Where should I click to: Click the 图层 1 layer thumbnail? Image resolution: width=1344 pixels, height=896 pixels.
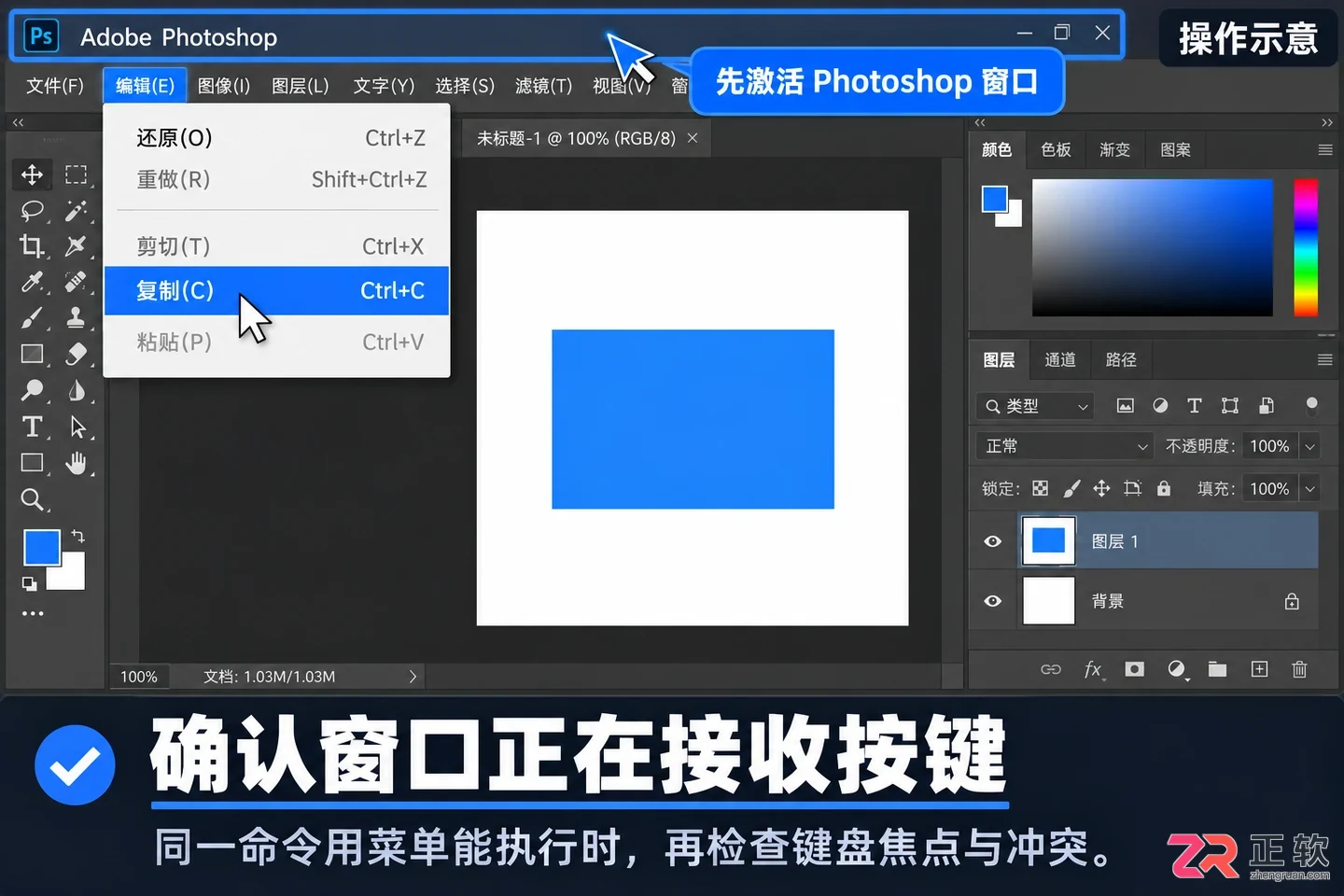pos(1048,540)
